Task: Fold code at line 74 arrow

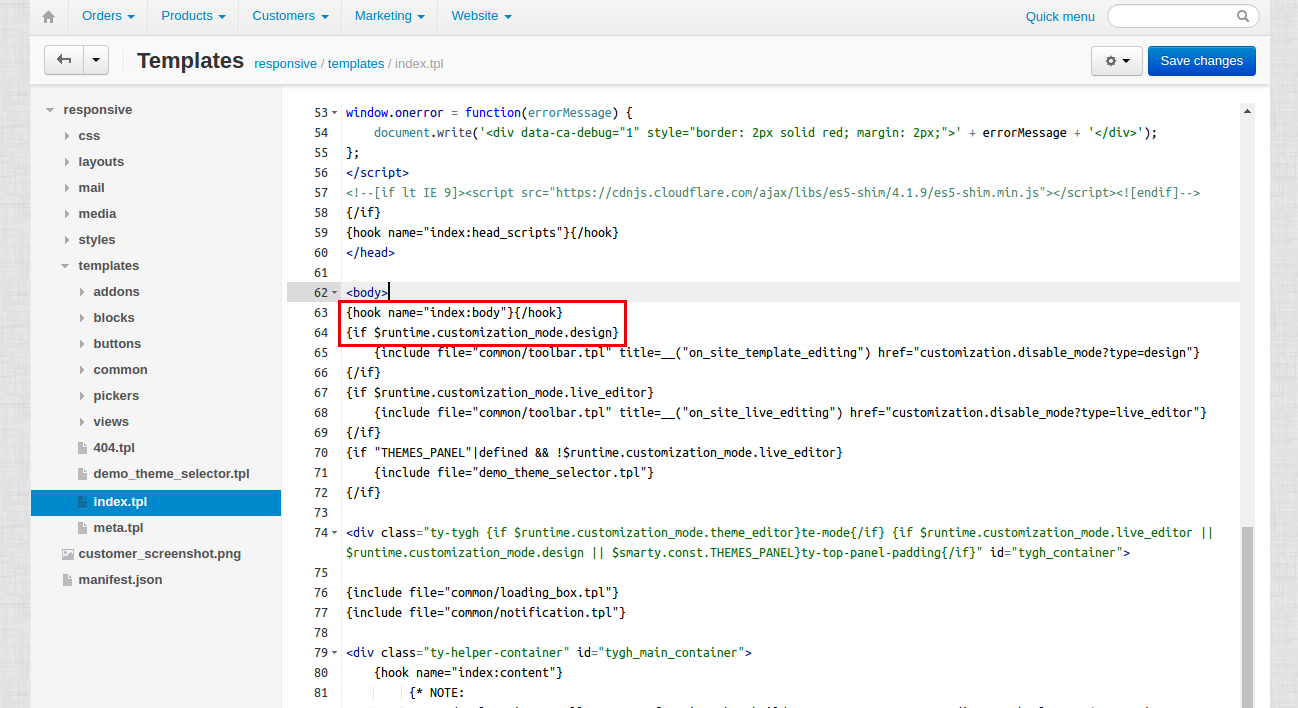Action: tap(335, 533)
